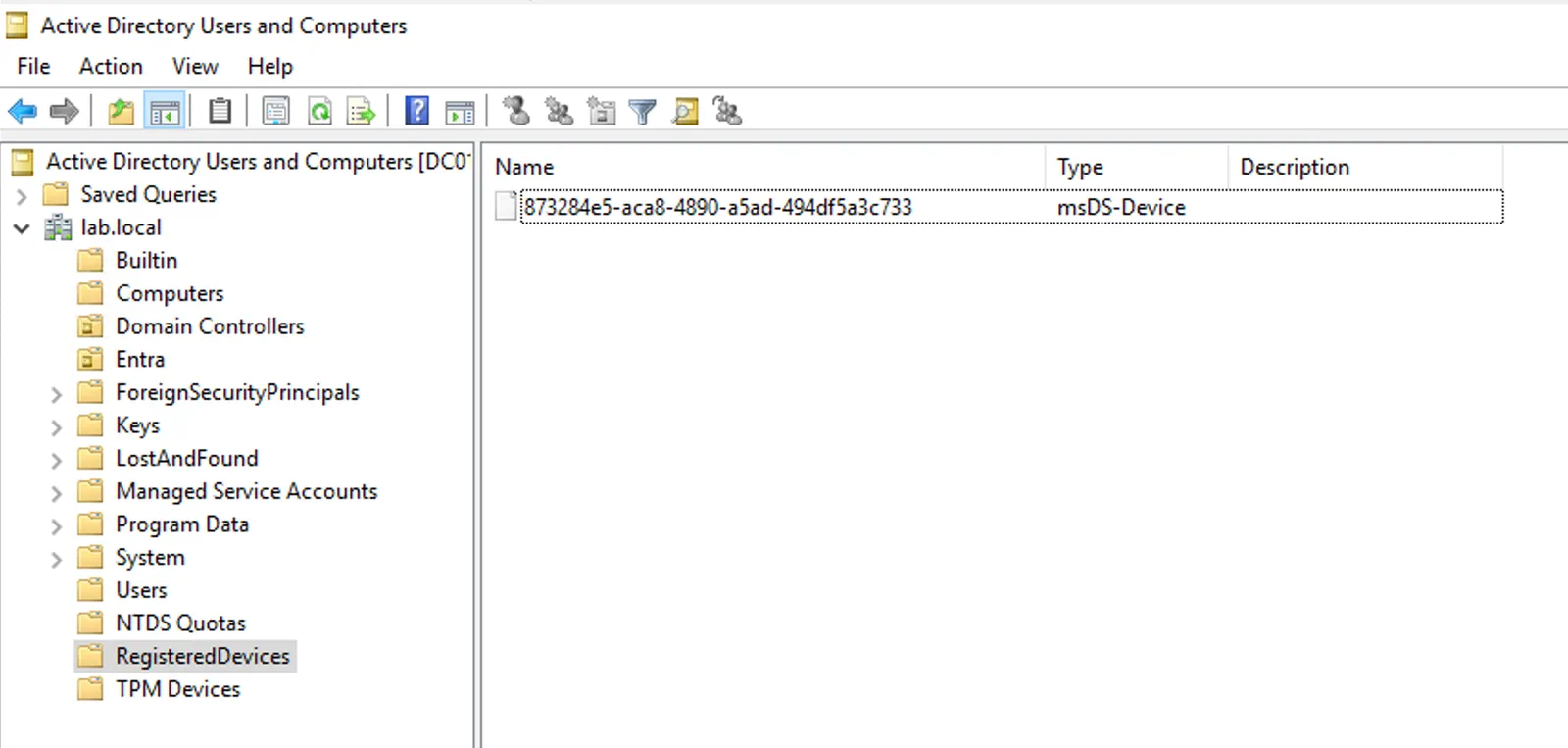Click the Find objects magnifier icon
Viewport: 1568px width, 748px height.
[685, 112]
